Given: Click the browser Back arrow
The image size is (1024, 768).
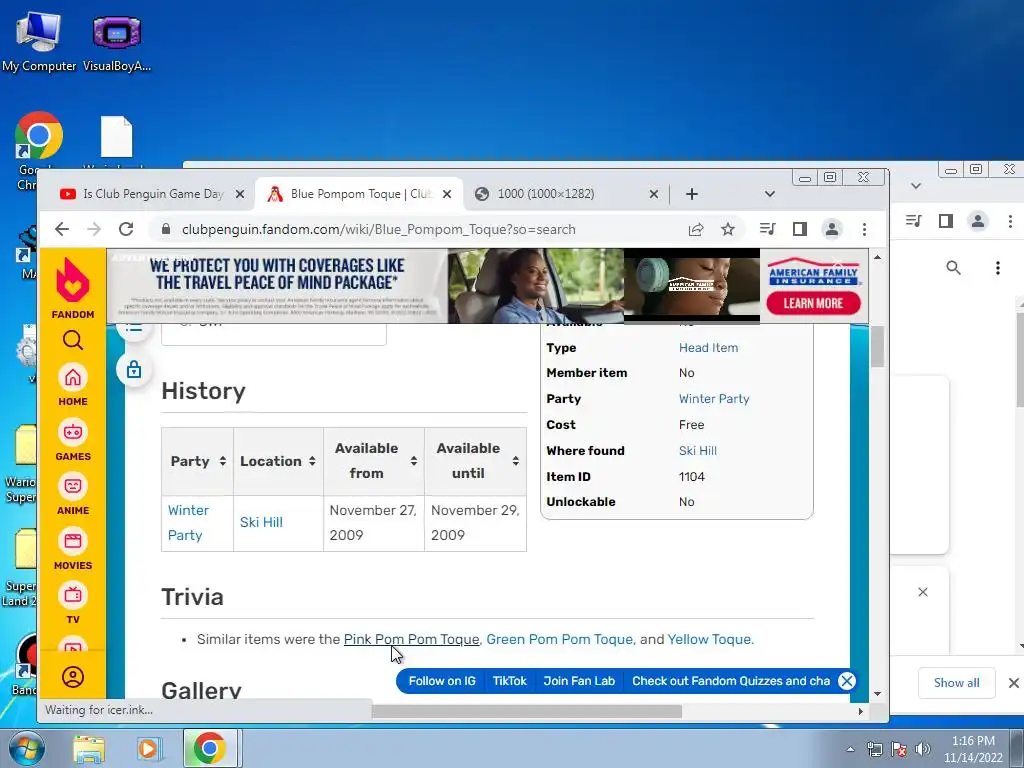Looking at the screenshot, I should (x=61, y=229).
